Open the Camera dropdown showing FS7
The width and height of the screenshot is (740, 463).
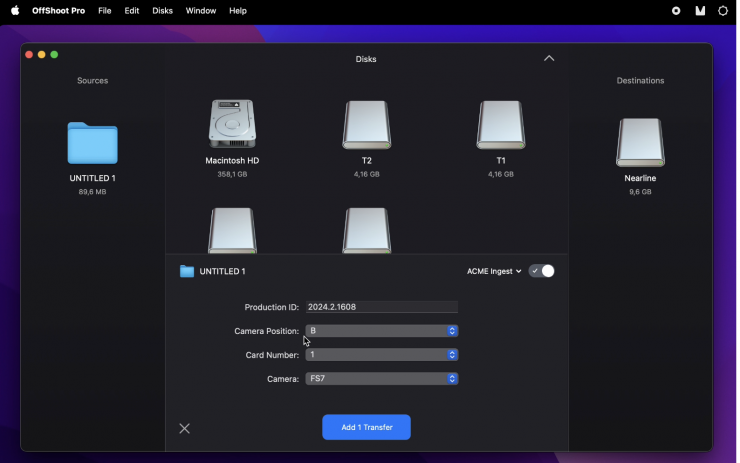[382, 379]
